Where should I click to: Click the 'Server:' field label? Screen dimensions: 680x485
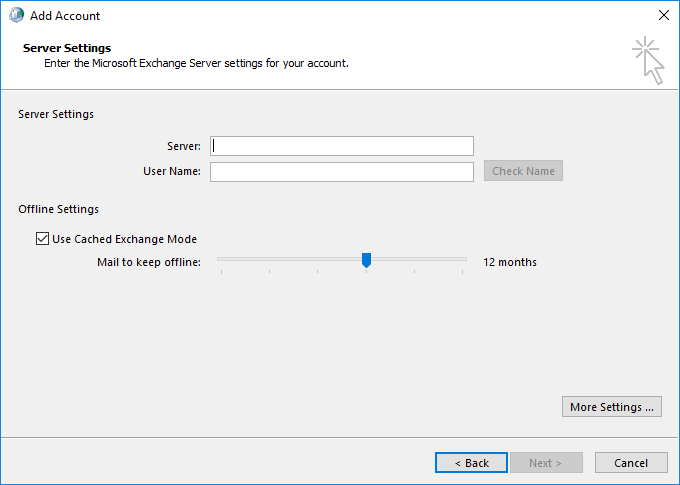(184, 146)
